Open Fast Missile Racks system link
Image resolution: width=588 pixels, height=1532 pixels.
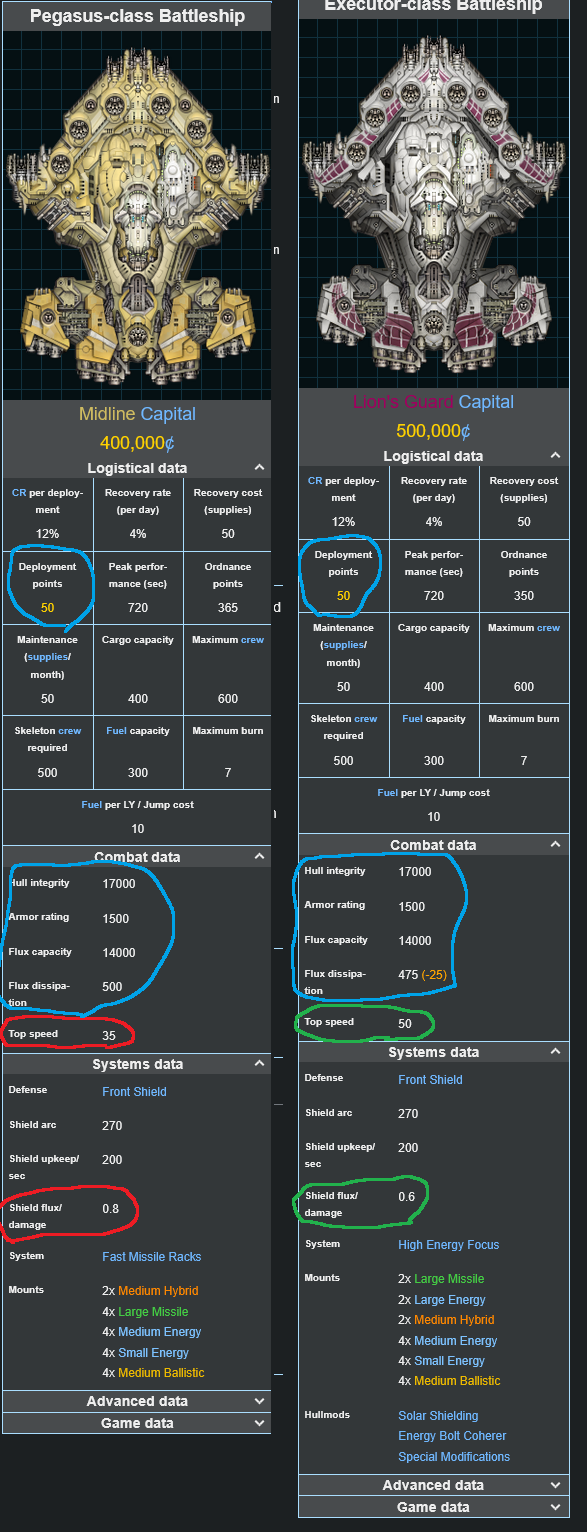152,1257
